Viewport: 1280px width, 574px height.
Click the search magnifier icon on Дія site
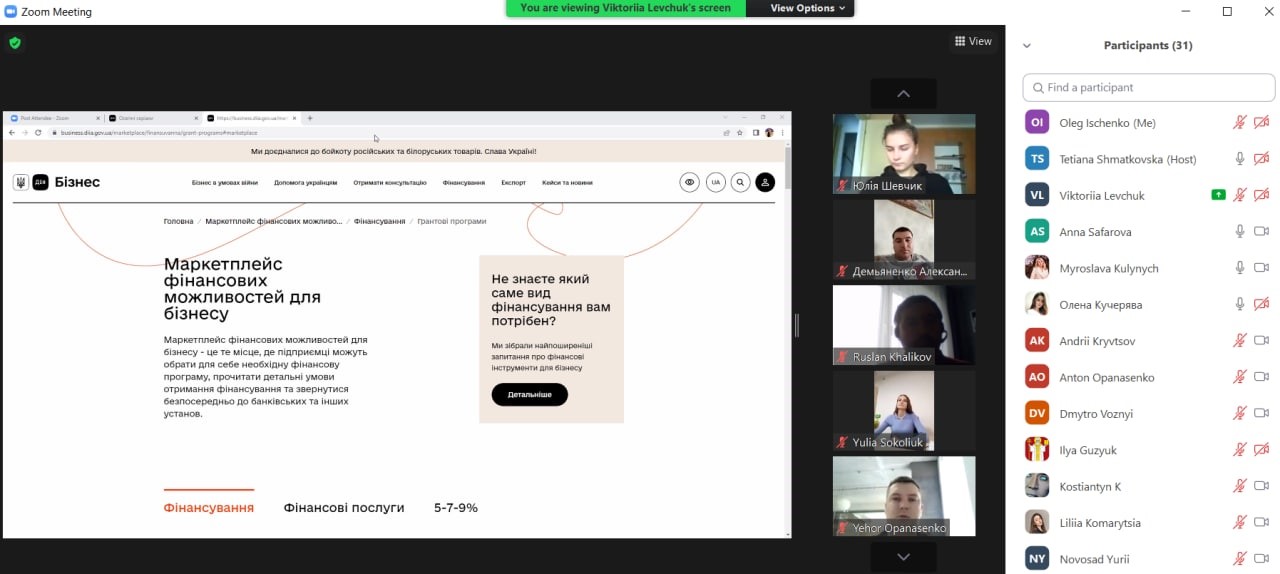click(x=740, y=182)
